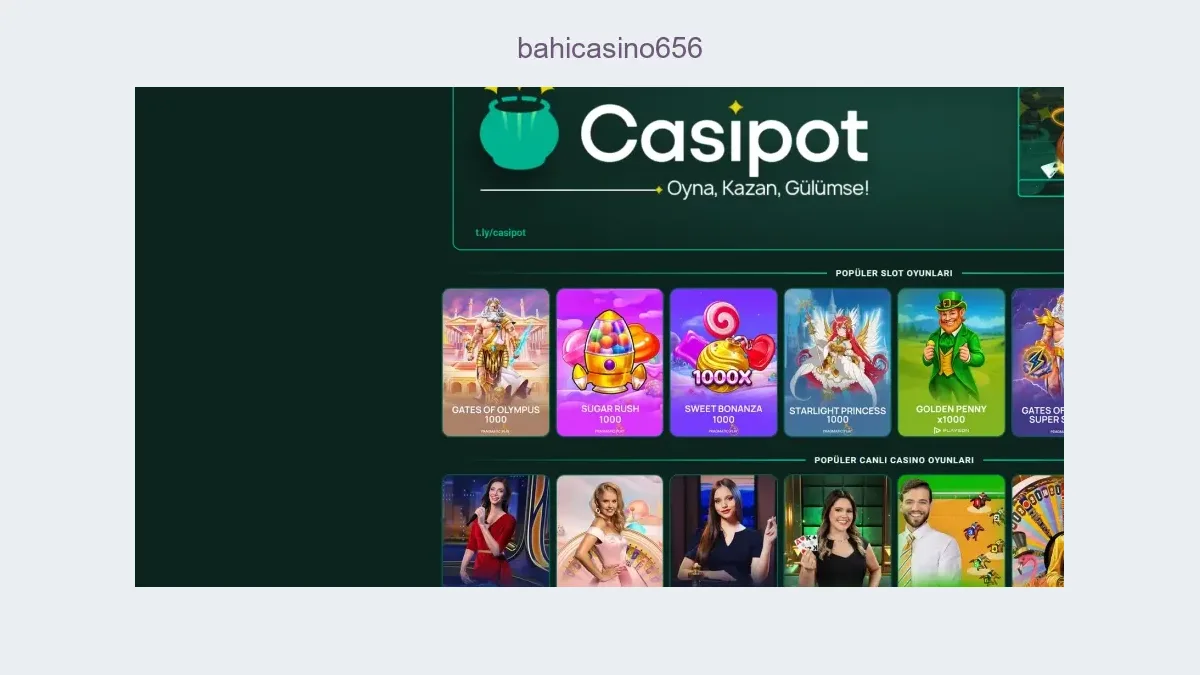Viewport: 1200px width, 675px height.
Task: Open the Gates of Olympus Super Scatter tile
Action: point(1038,362)
